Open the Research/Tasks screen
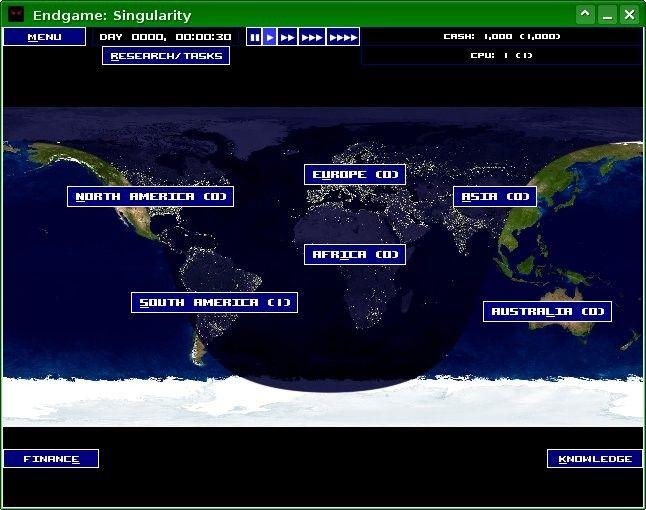646x510 pixels. tap(166, 56)
